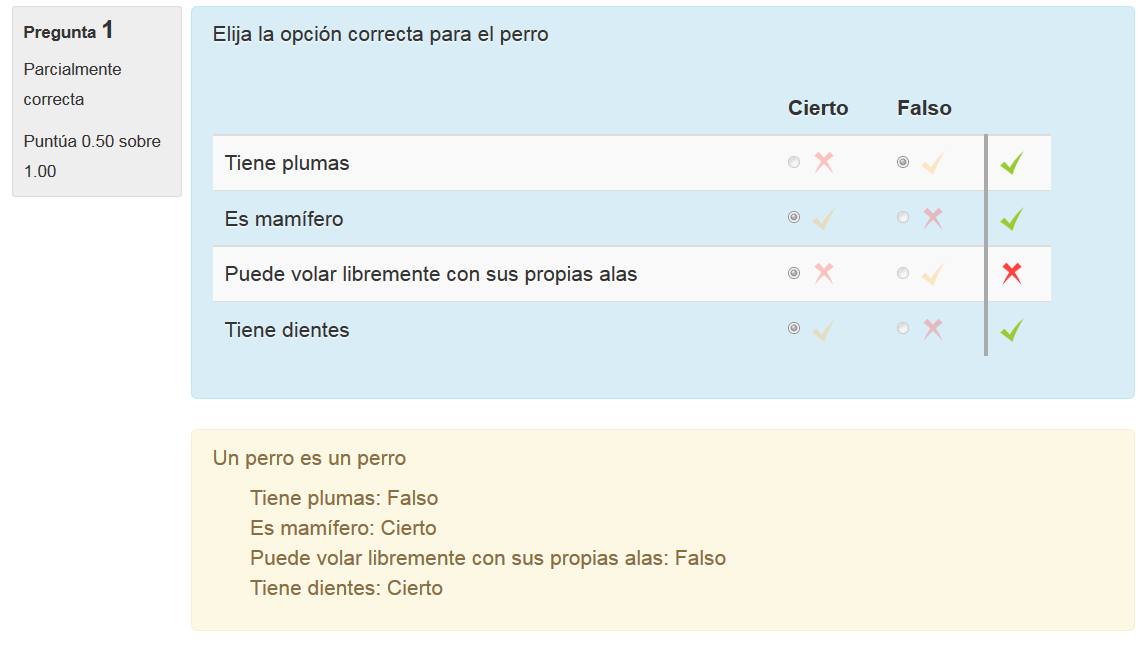Click the faded red X next to Cierto for 'Tiene plumas'
The height and width of the screenshot is (646, 1144).
point(823,162)
